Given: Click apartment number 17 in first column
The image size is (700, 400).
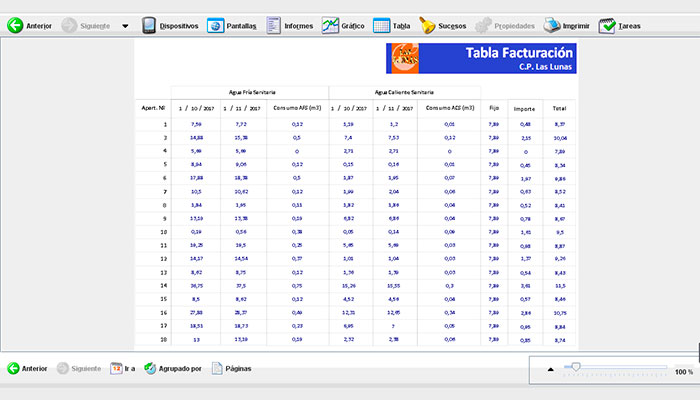Looking at the screenshot, I should pyautogui.click(x=163, y=326).
